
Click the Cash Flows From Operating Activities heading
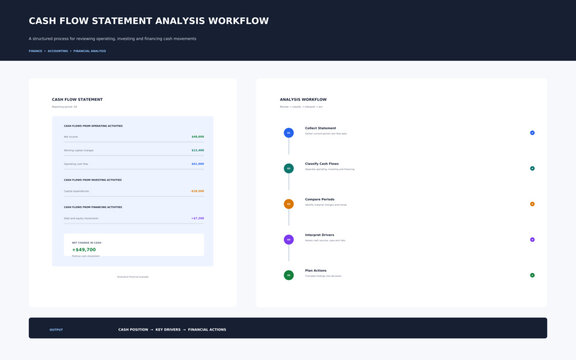93,126
